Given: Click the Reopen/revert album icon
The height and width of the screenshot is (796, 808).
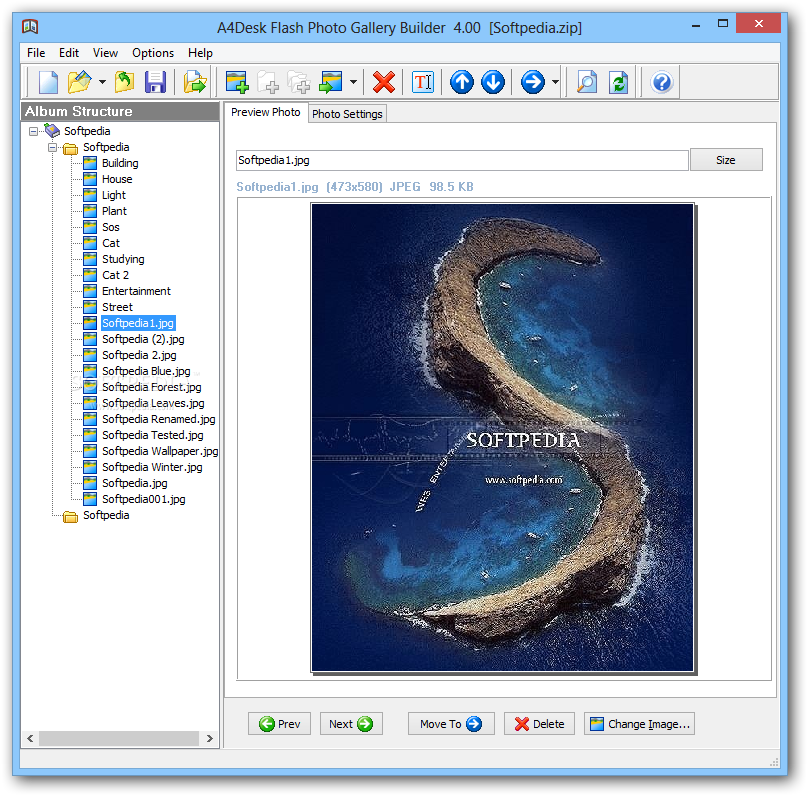Looking at the screenshot, I should click(124, 82).
